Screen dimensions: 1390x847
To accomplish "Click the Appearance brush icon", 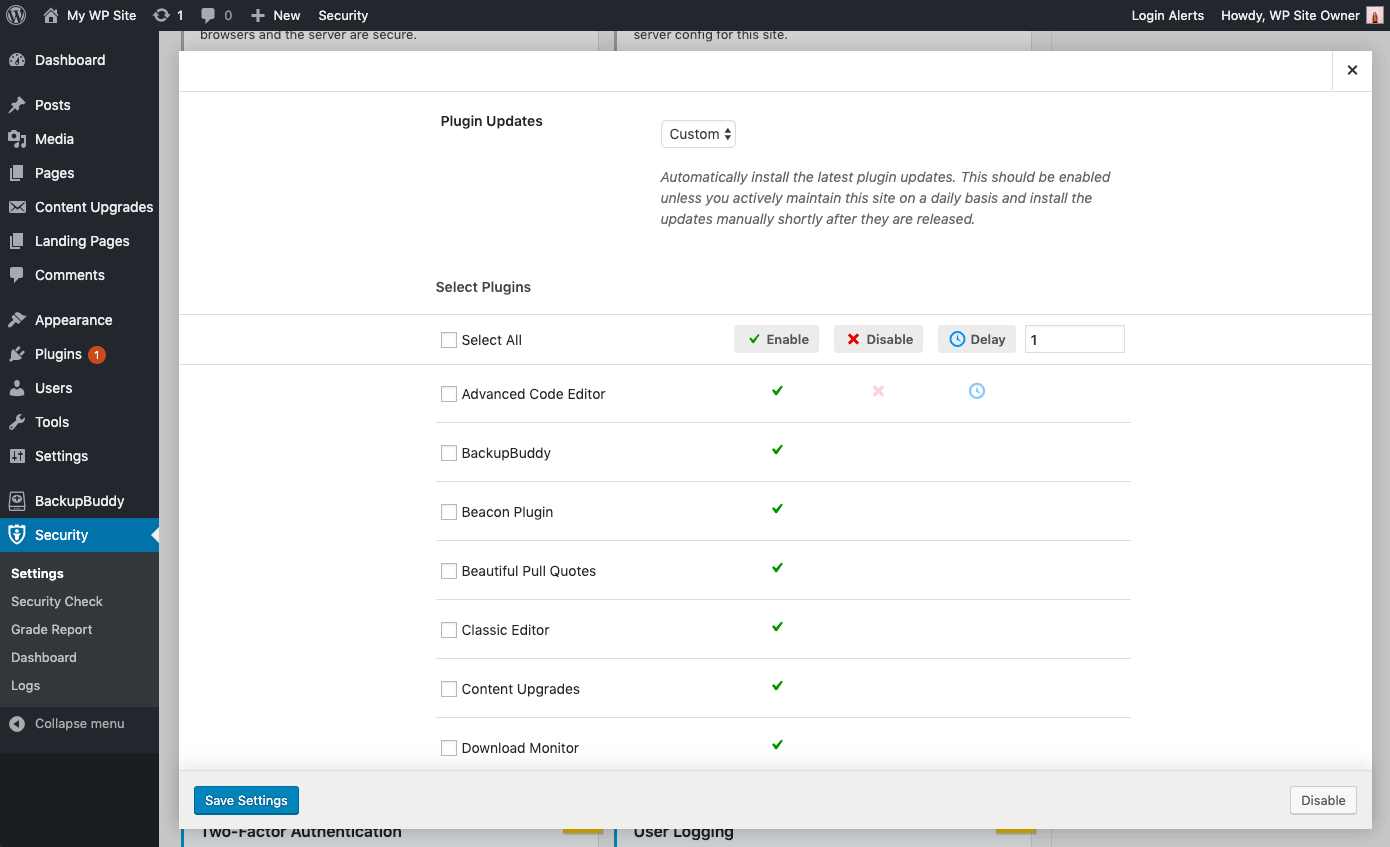I will [17, 320].
